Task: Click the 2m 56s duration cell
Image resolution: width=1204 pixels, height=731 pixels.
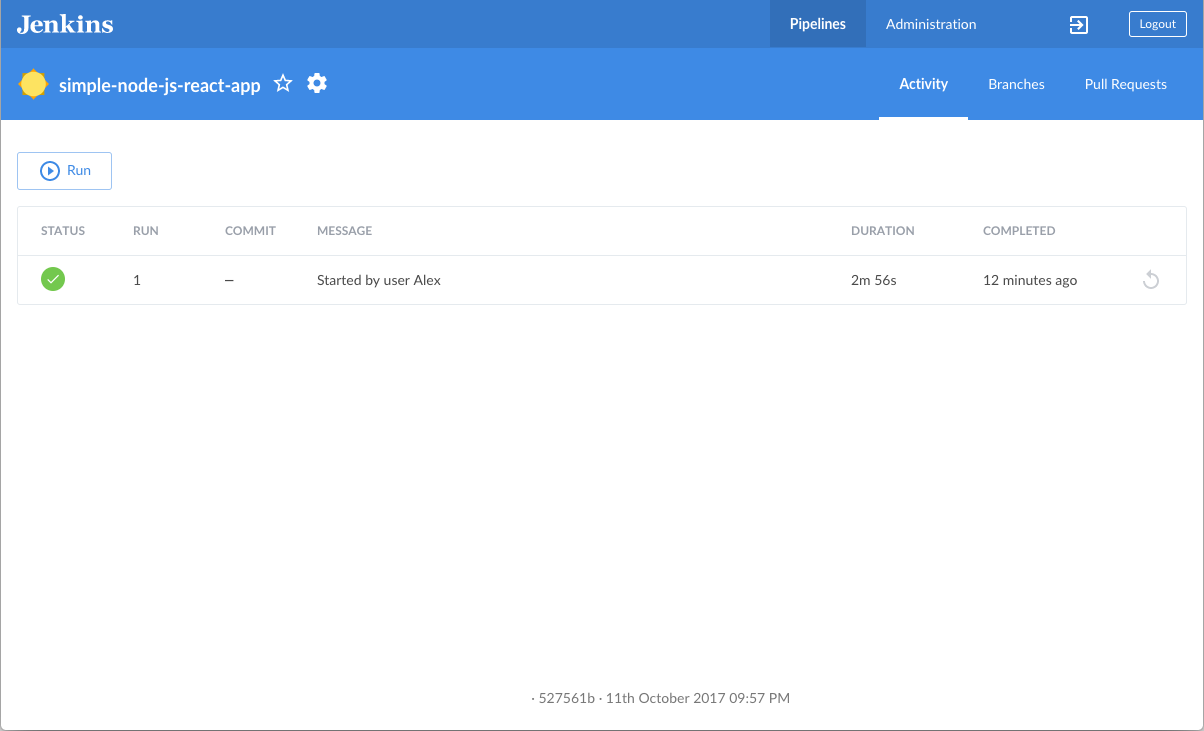Action: (873, 280)
